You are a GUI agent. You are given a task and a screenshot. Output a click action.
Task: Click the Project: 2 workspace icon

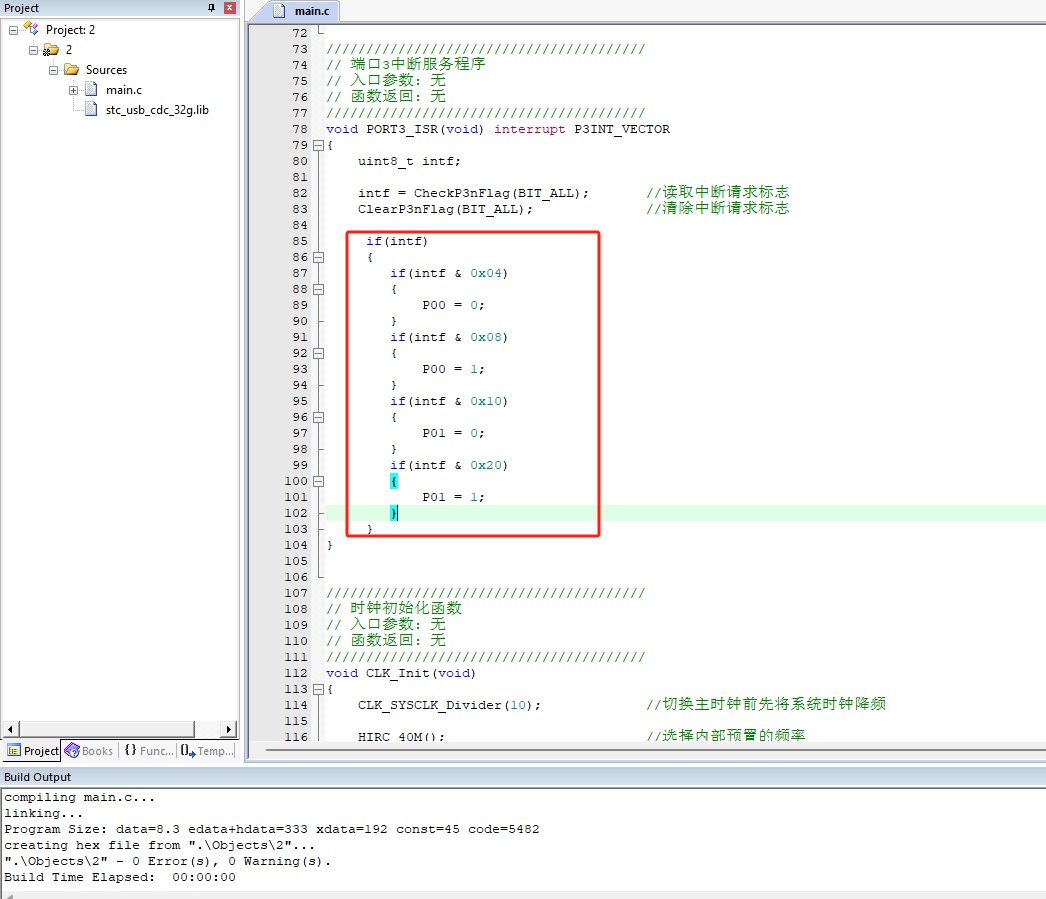coord(31,29)
